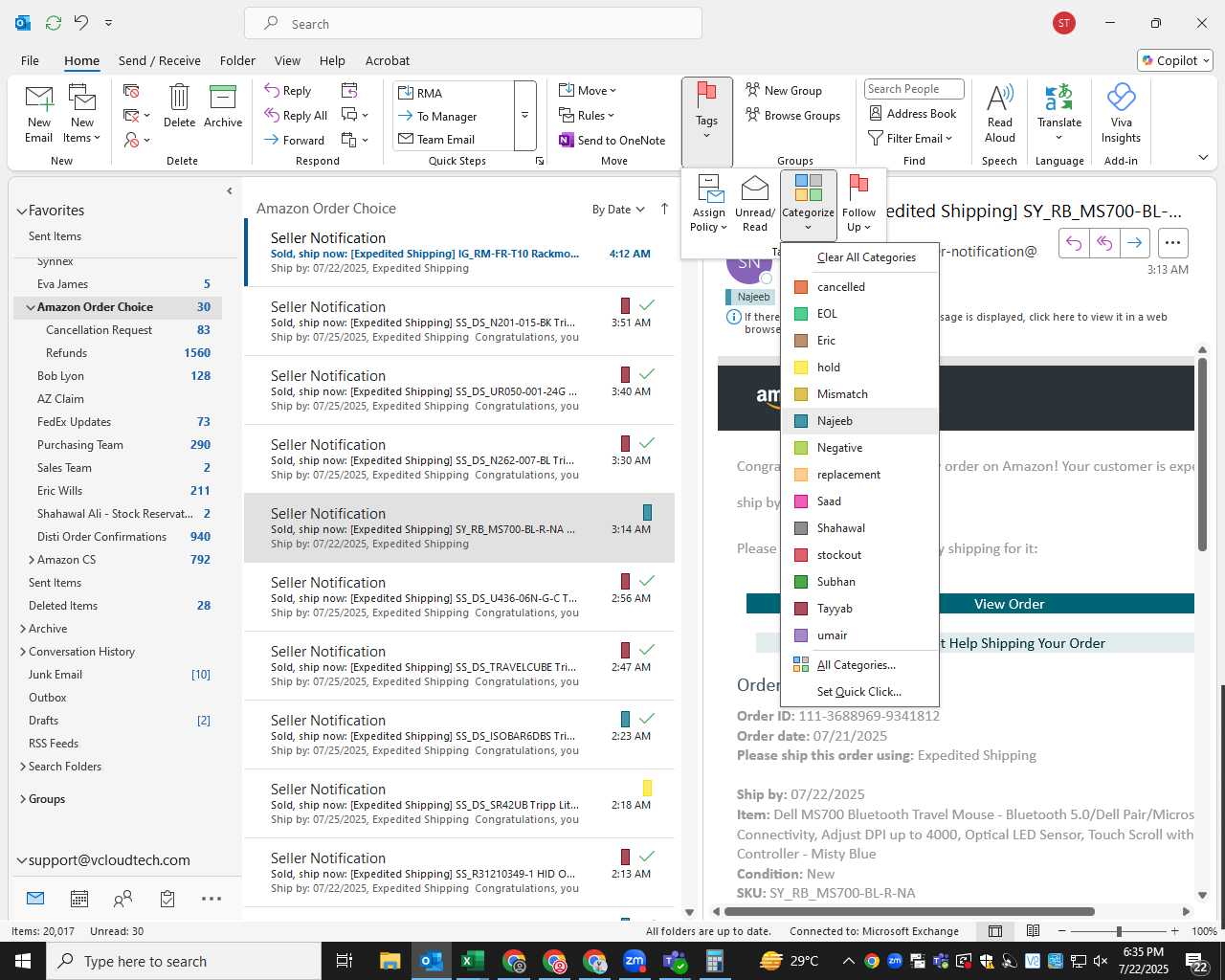Open File Explorer from taskbar
Screen dimensions: 1225x980
point(390,961)
